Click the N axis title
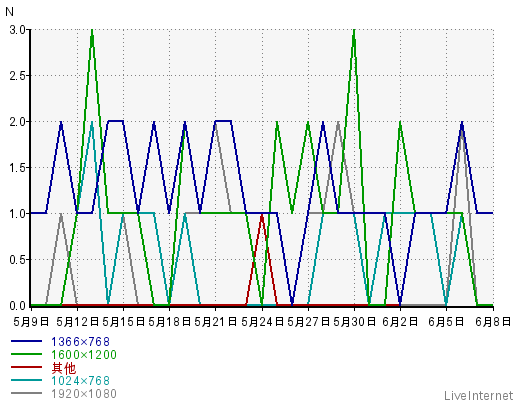The width and height of the screenshot is (520, 405). (9, 12)
